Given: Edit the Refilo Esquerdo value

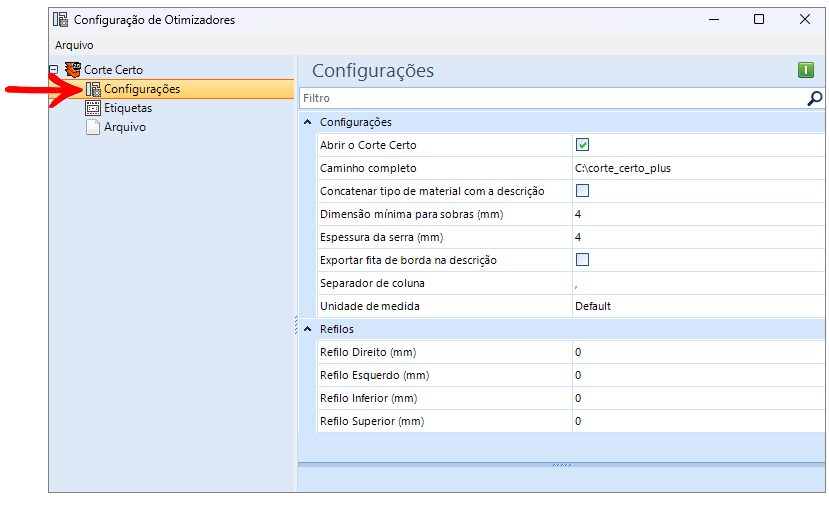Looking at the screenshot, I should click(698, 375).
